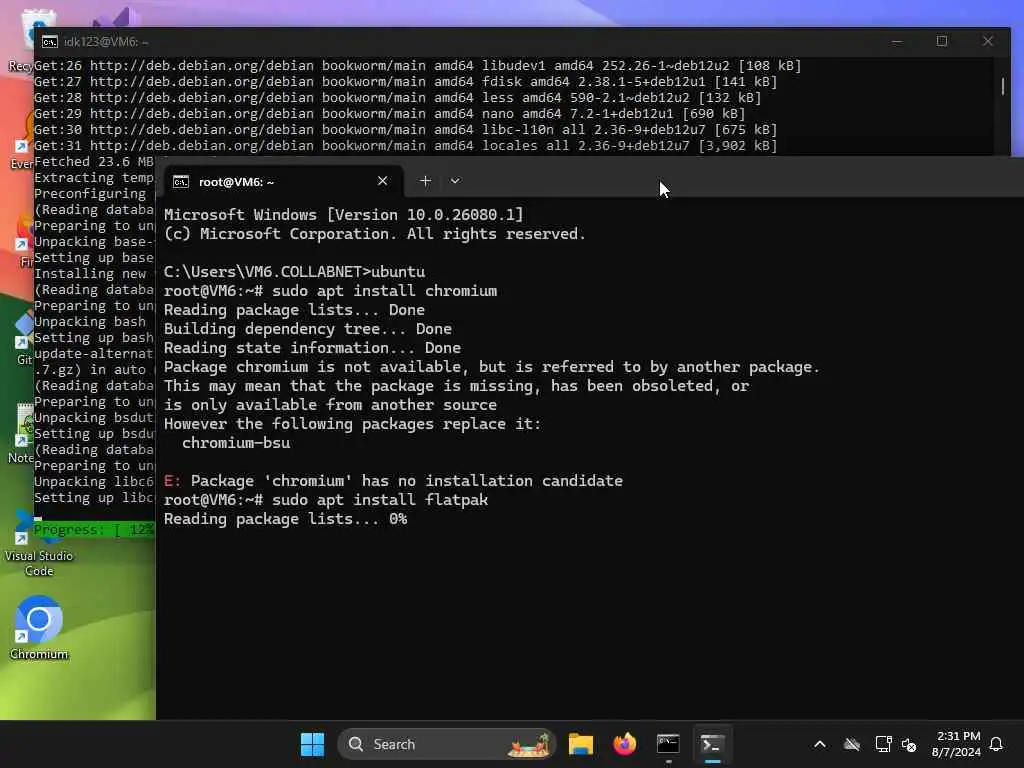Open a new terminal tab with plus button
Image resolution: width=1024 pixels, height=768 pixels.
(x=425, y=181)
